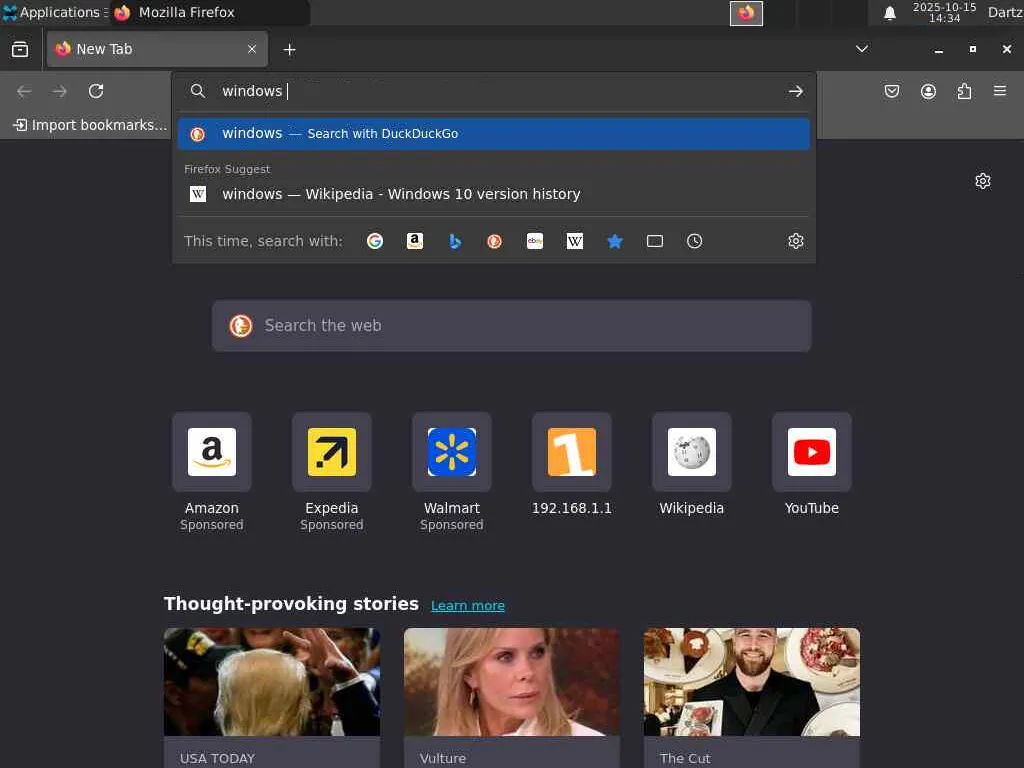Image resolution: width=1024 pixels, height=768 pixels.
Task: Select Wikipedia Windows 10 version history suggestion
Action: (x=494, y=194)
